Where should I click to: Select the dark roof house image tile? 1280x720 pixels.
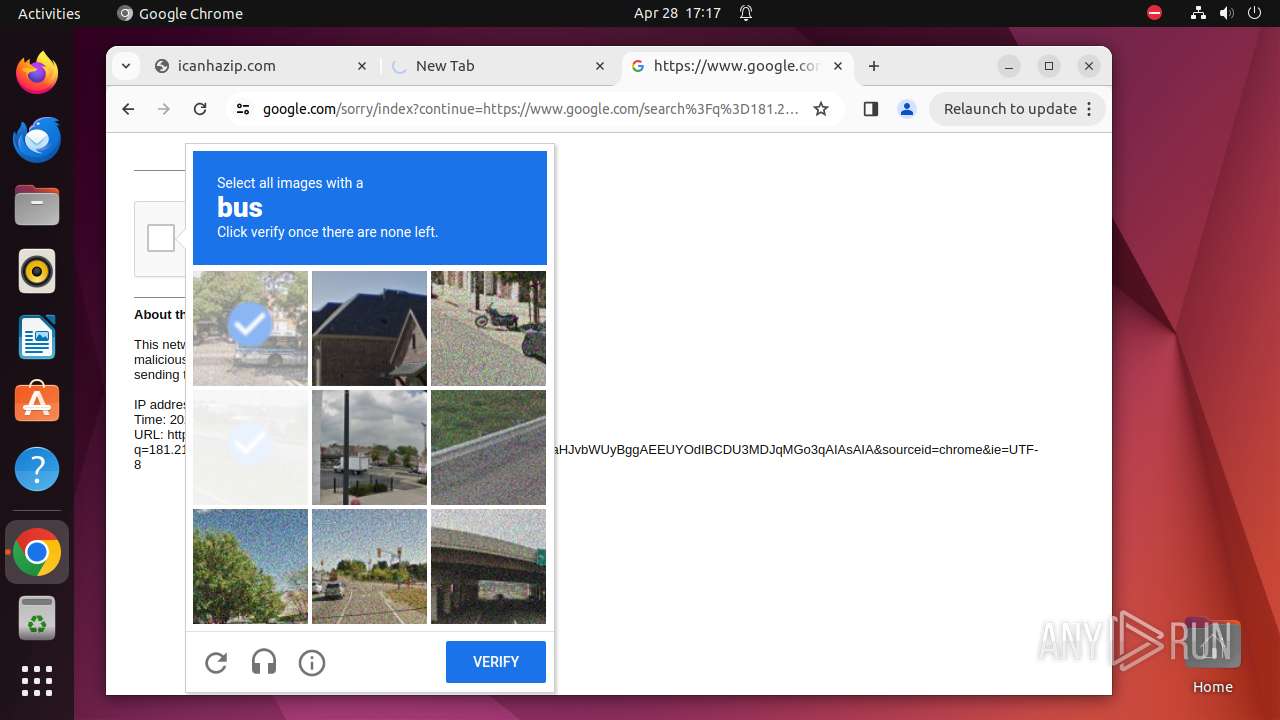369,328
